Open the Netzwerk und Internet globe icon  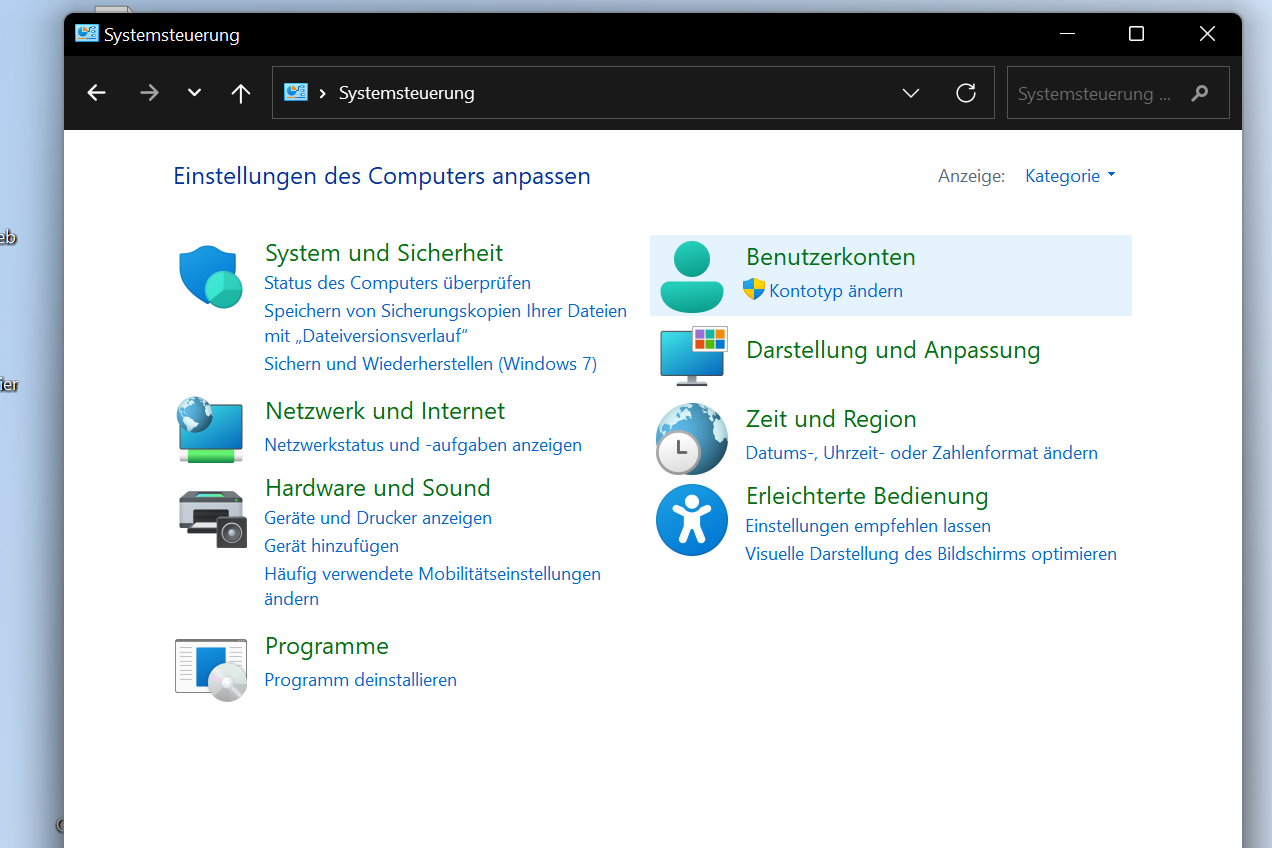point(210,429)
